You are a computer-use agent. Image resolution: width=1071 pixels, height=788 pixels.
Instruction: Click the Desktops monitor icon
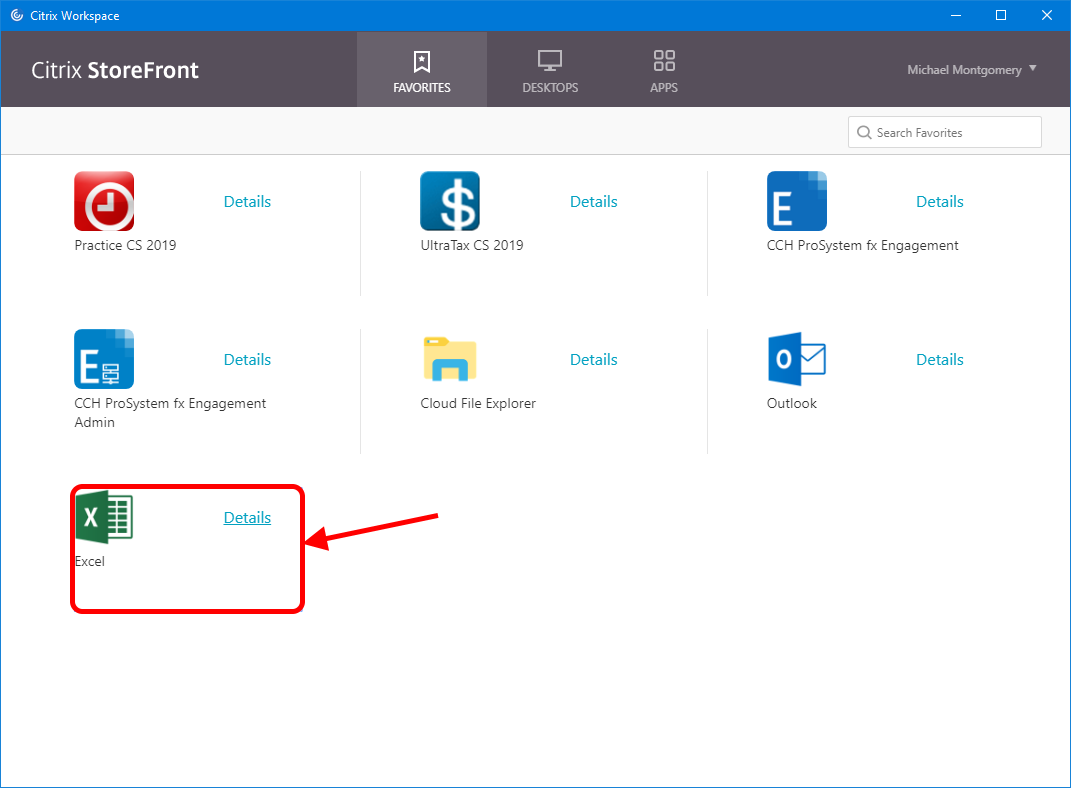[x=550, y=61]
